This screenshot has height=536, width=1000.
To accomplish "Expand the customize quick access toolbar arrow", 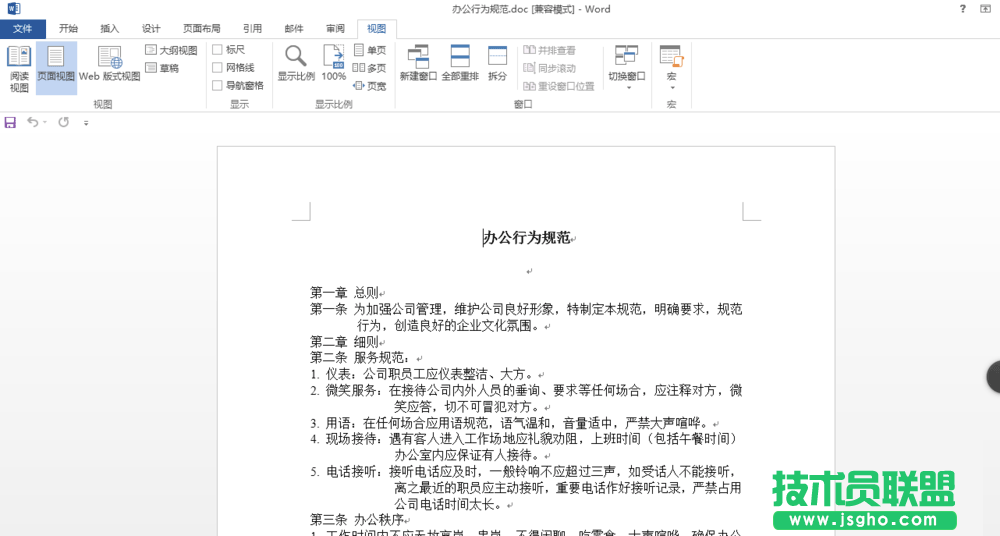I will (x=86, y=123).
